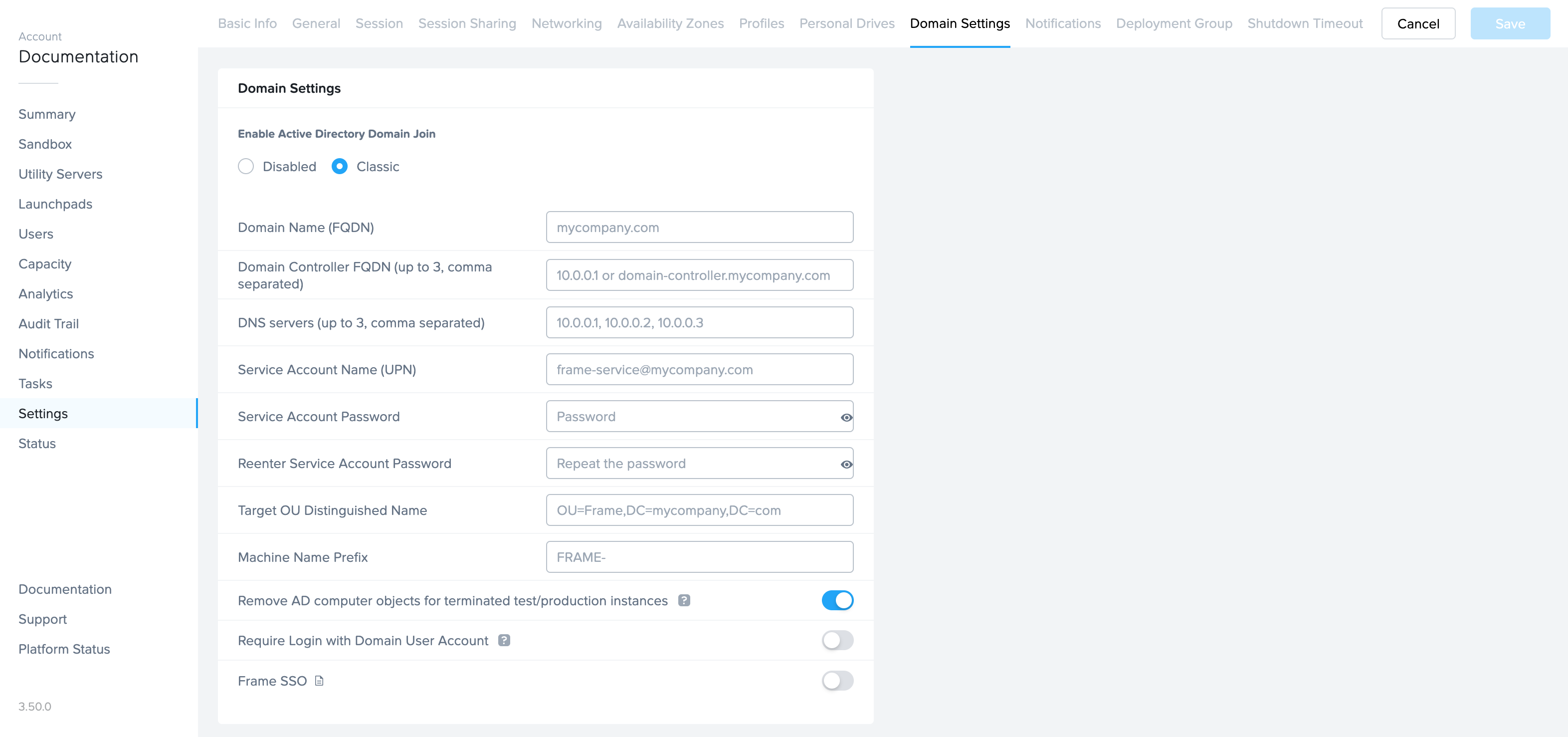The image size is (1568, 737).
Task: Go to the Shutdown Timeout tab
Action: click(x=1305, y=23)
